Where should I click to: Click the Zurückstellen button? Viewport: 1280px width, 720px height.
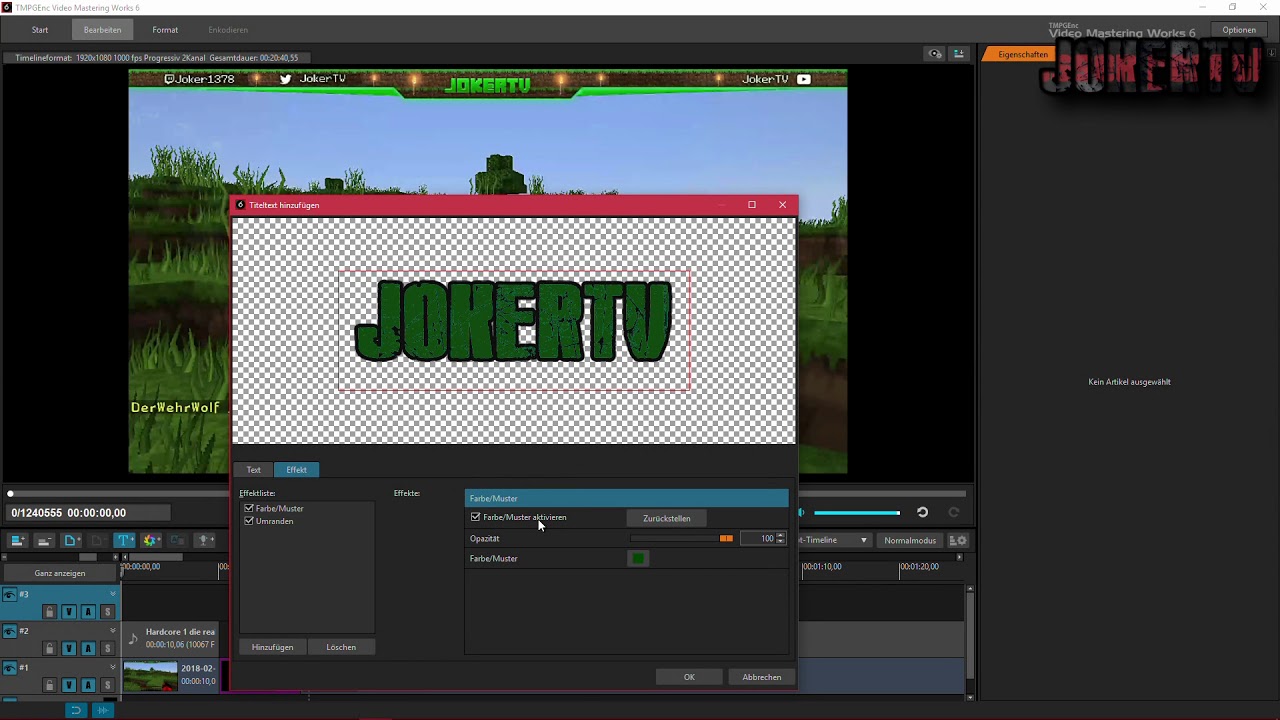click(667, 518)
